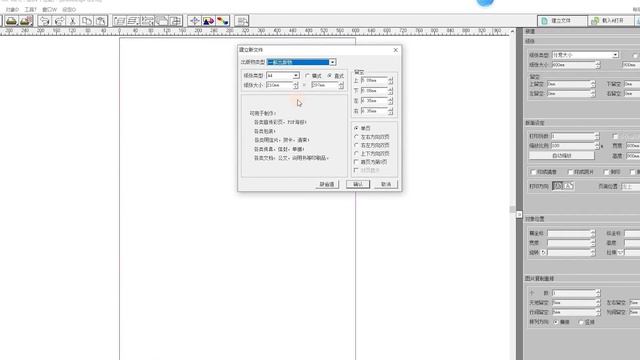
Task: Open the 对象 menu
Action: 12,9
